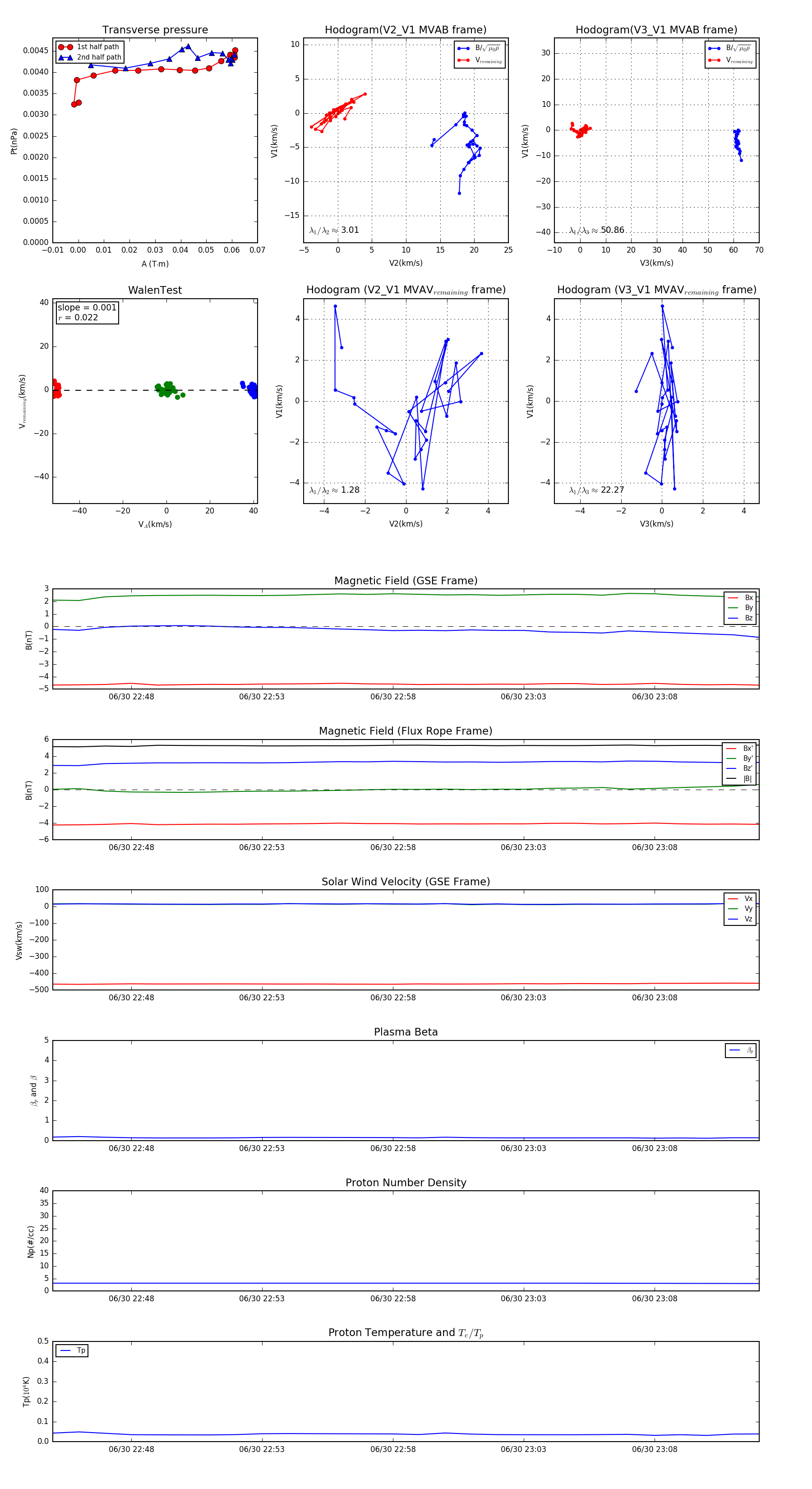Click the "Hodogram(V2_V1 MVAB frame)" title
Image resolution: width=812 pixels, height=1489 pixels.
point(406,30)
